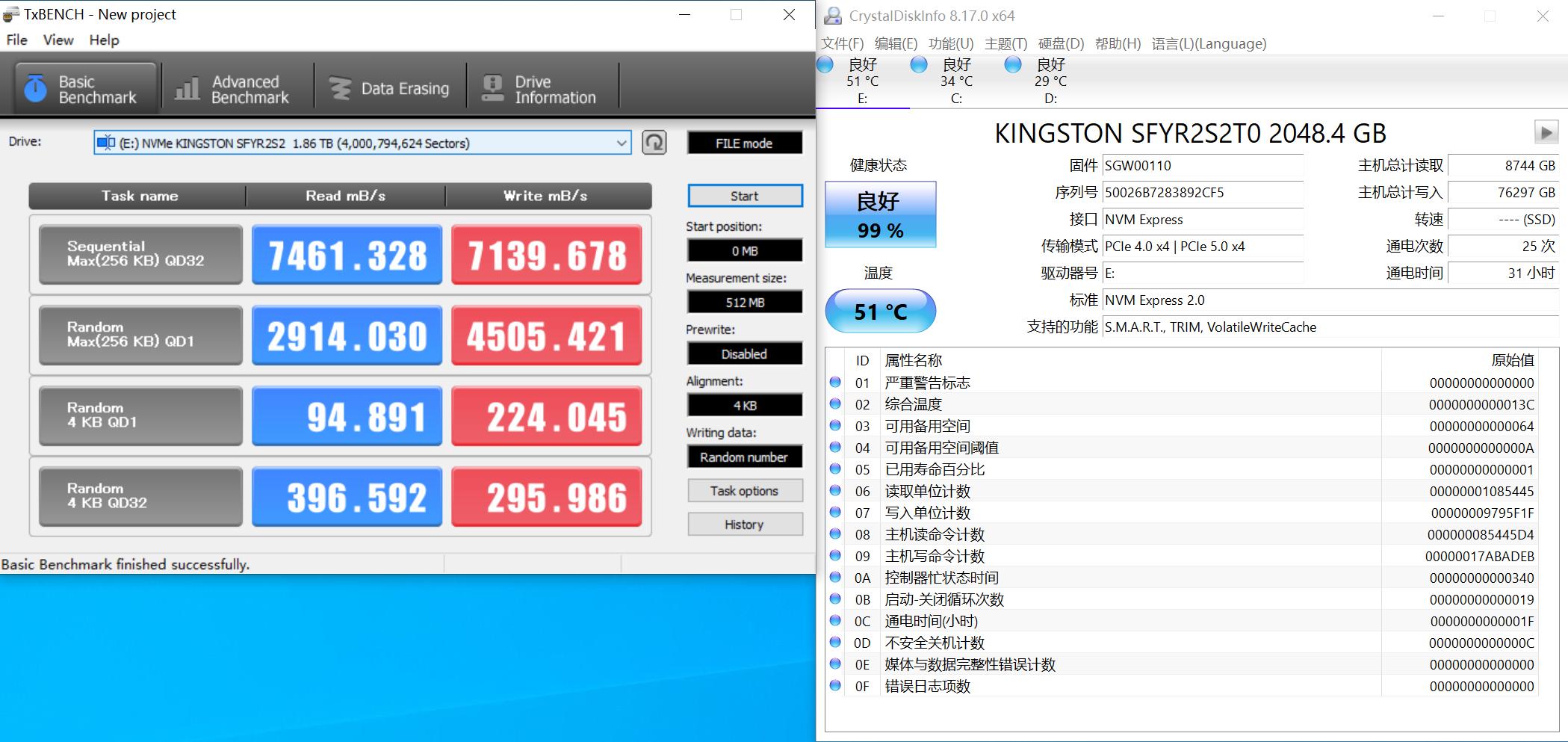This screenshot has width=1568, height=742.
Task: Click the CrystalDiskInfo next disk arrow
Action: [x=1546, y=132]
